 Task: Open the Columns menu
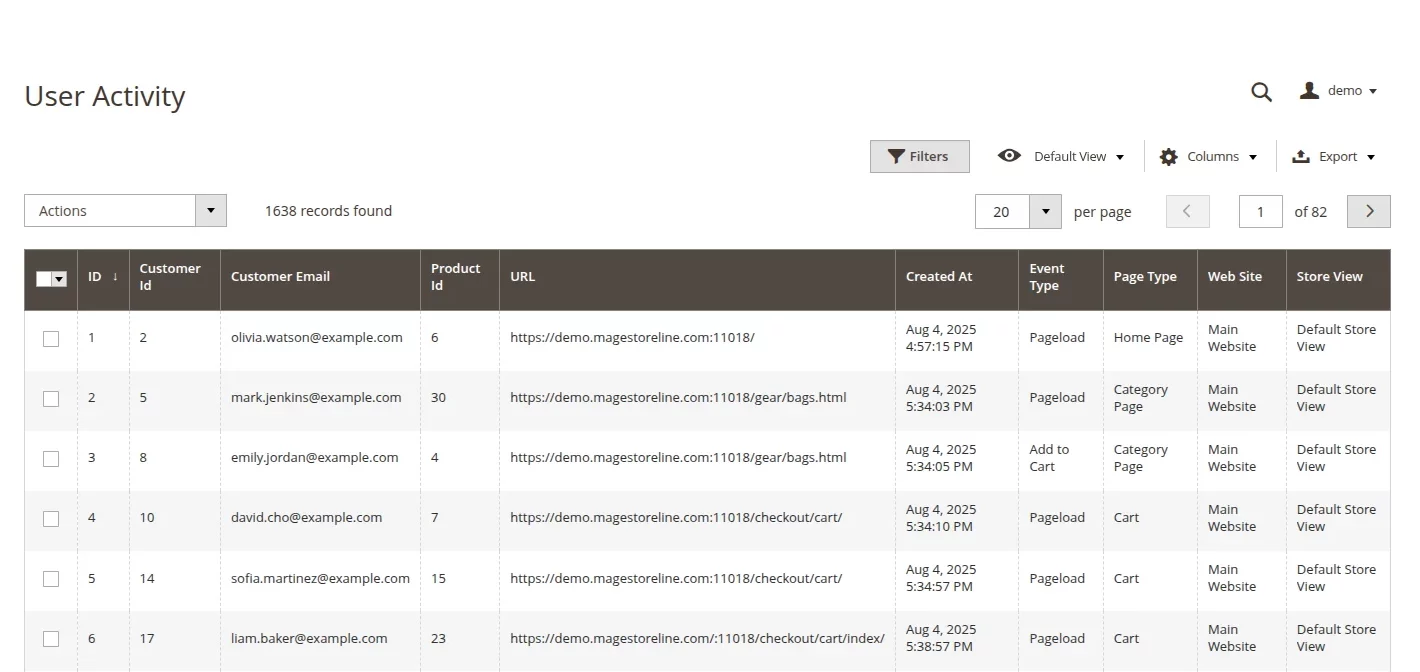(1213, 156)
